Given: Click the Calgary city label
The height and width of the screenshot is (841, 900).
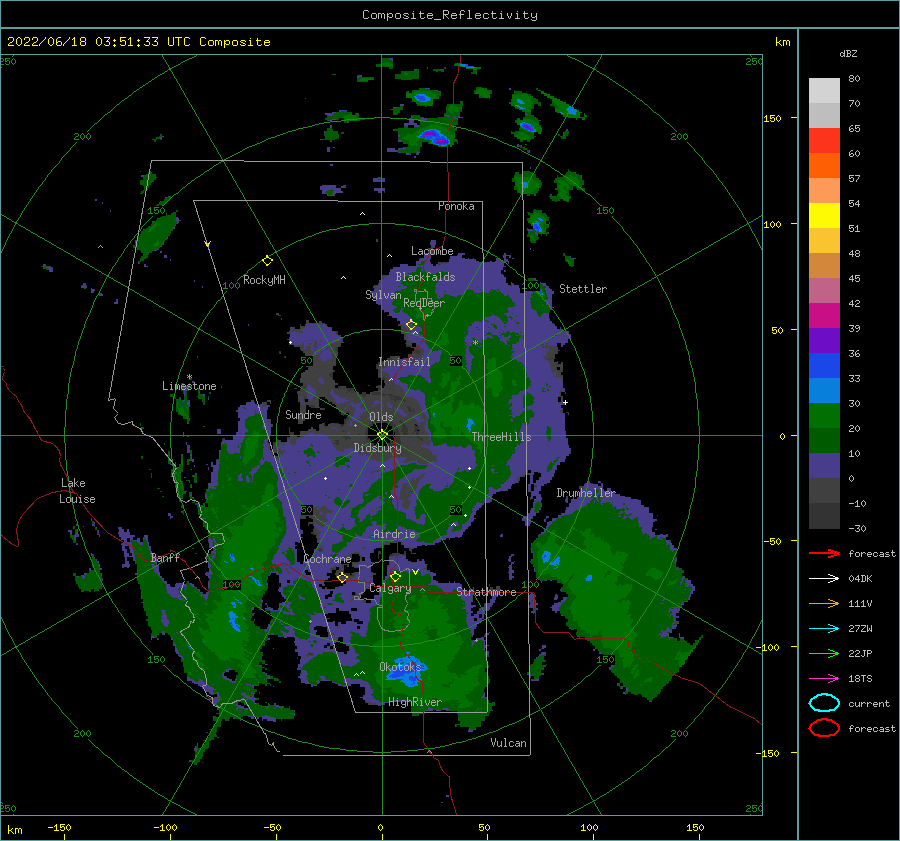Looking at the screenshot, I should (390, 588).
